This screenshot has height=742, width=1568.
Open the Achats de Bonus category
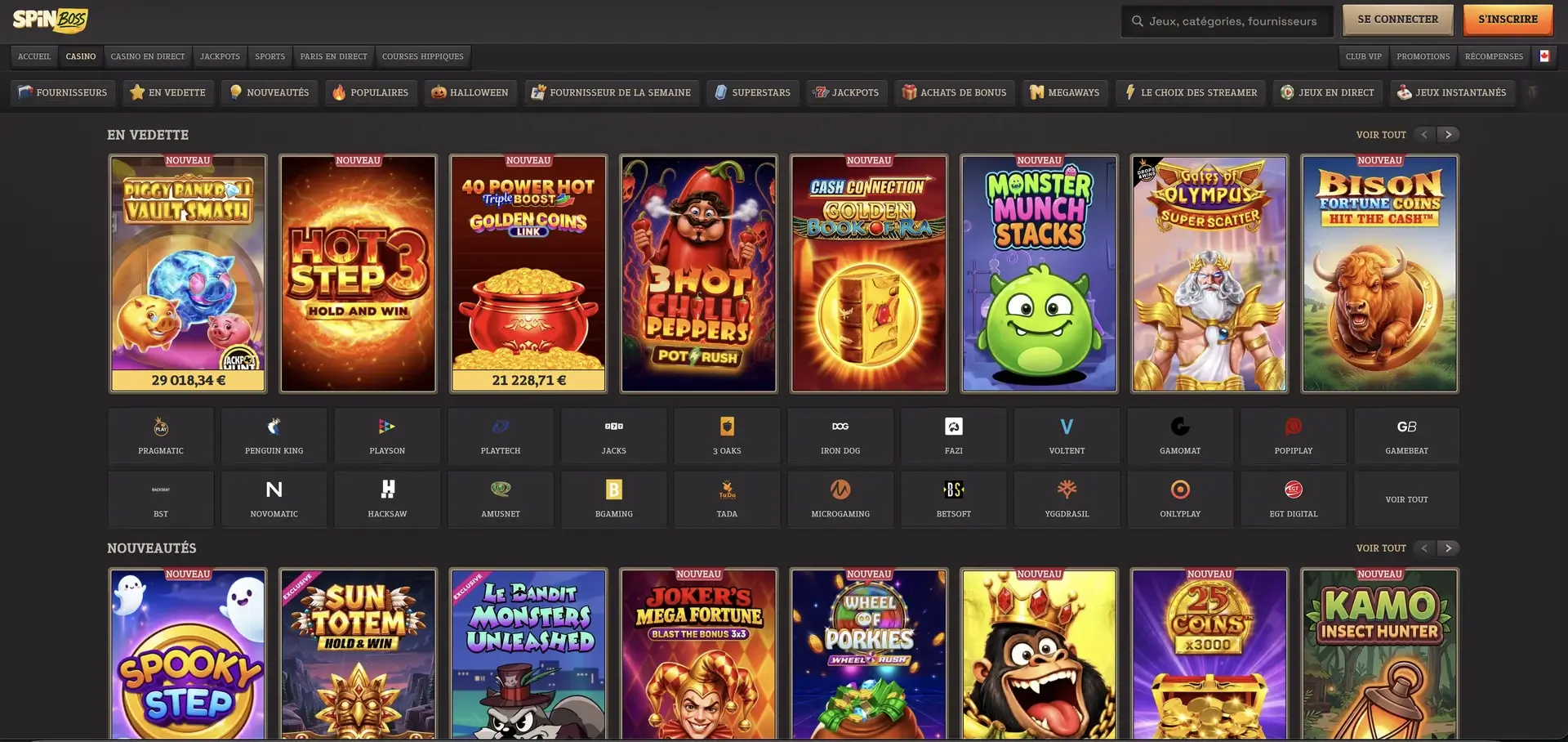[954, 92]
